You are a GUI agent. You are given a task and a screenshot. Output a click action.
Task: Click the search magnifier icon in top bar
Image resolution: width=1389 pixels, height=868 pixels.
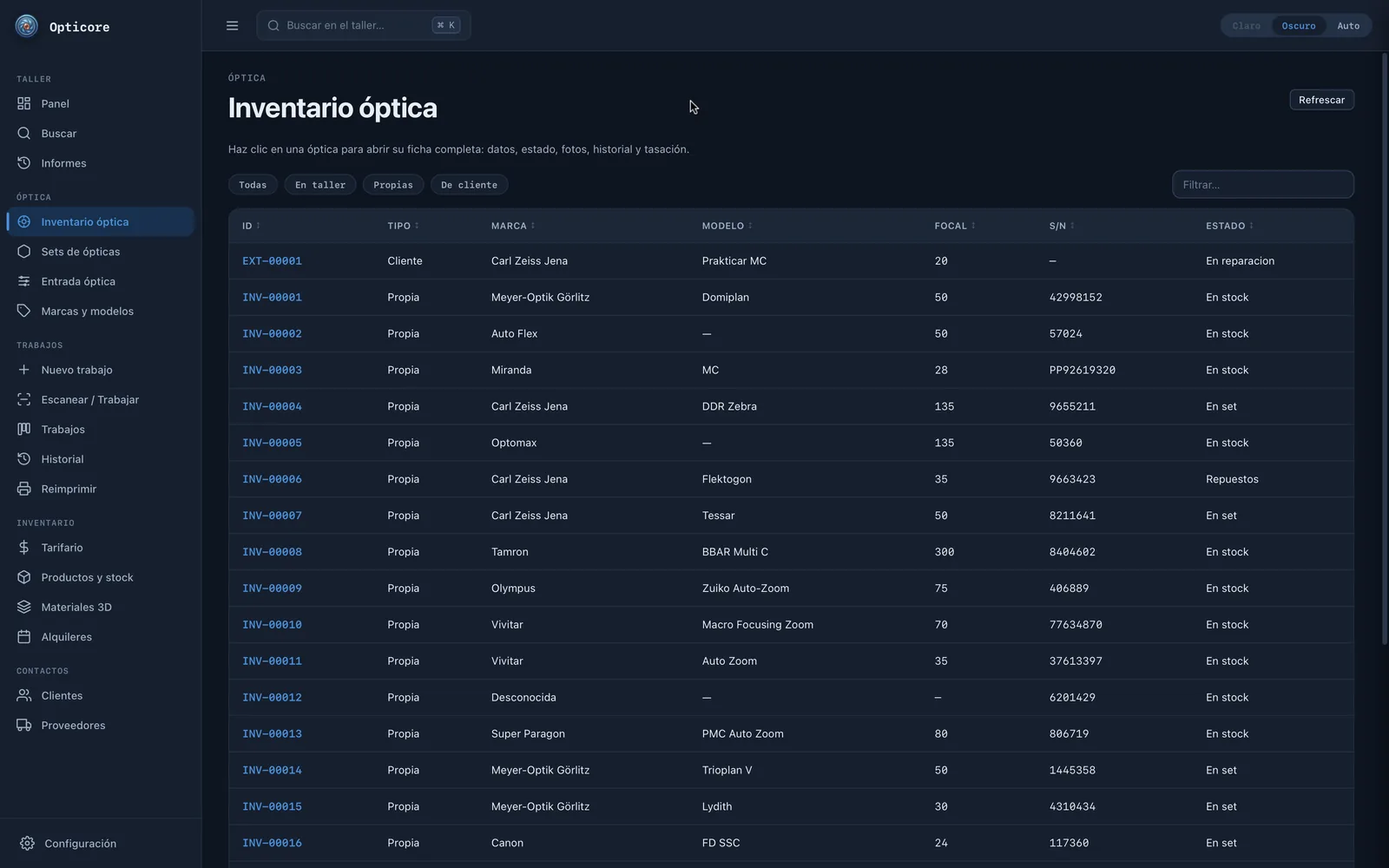273,25
